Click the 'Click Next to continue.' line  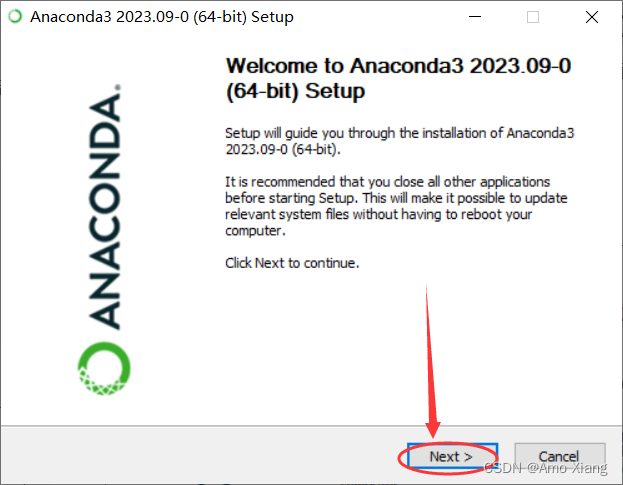292,263
